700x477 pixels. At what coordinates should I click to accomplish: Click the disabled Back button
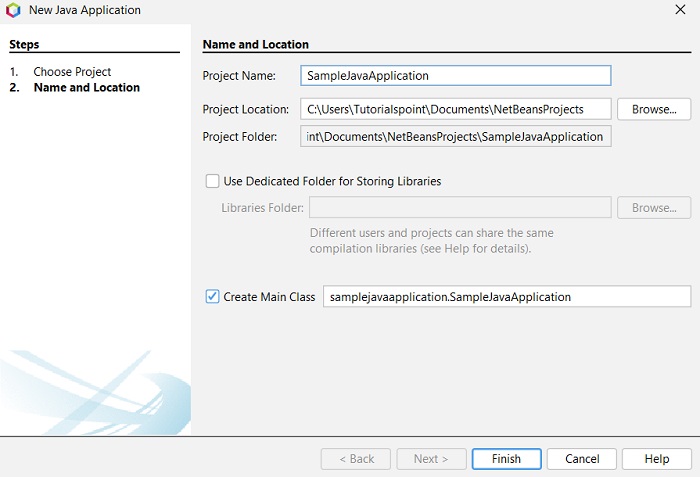[356, 459]
